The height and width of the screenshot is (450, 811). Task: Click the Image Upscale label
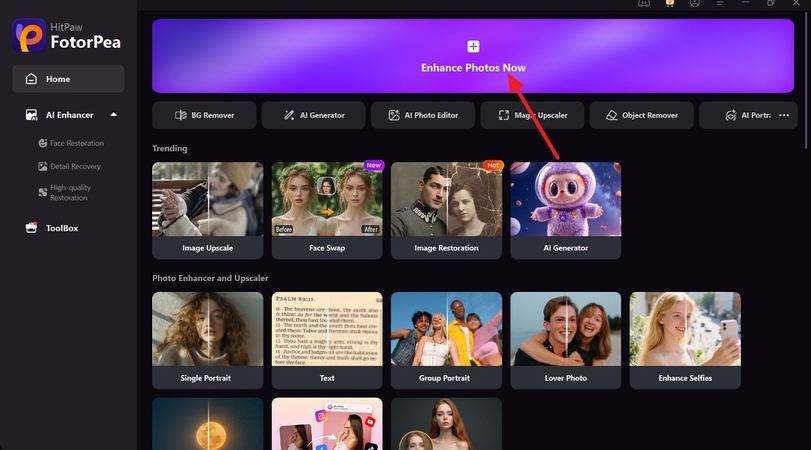(207, 248)
